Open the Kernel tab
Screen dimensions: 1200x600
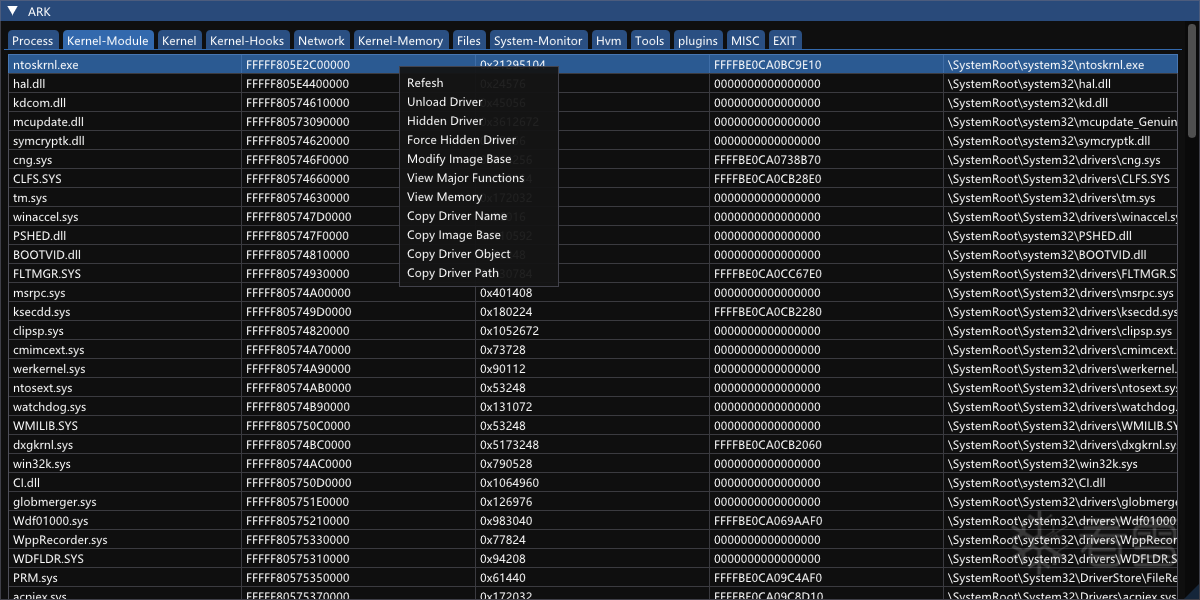(x=179, y=40)
